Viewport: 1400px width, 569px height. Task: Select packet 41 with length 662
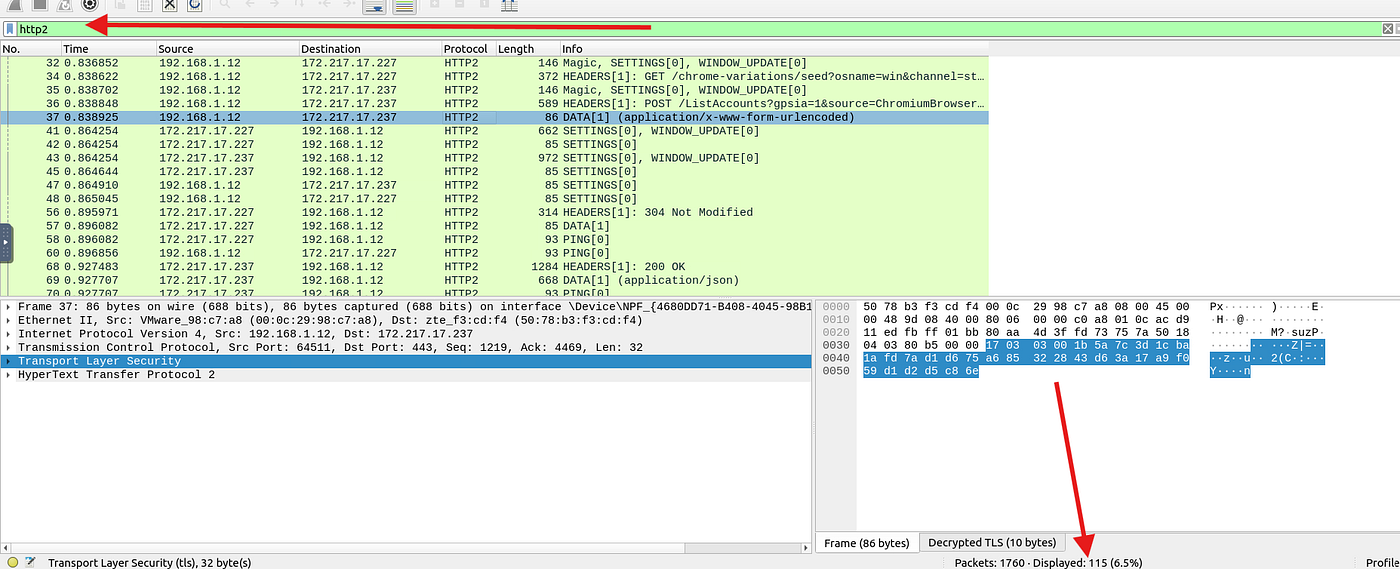pos(494,130)
